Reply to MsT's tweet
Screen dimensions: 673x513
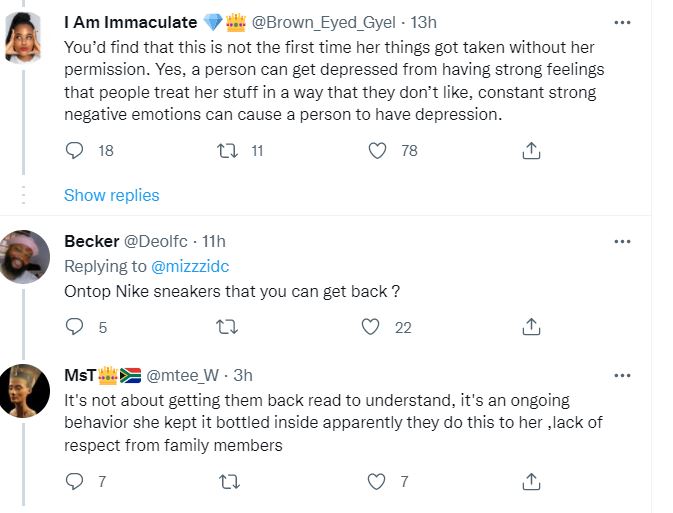74,482
